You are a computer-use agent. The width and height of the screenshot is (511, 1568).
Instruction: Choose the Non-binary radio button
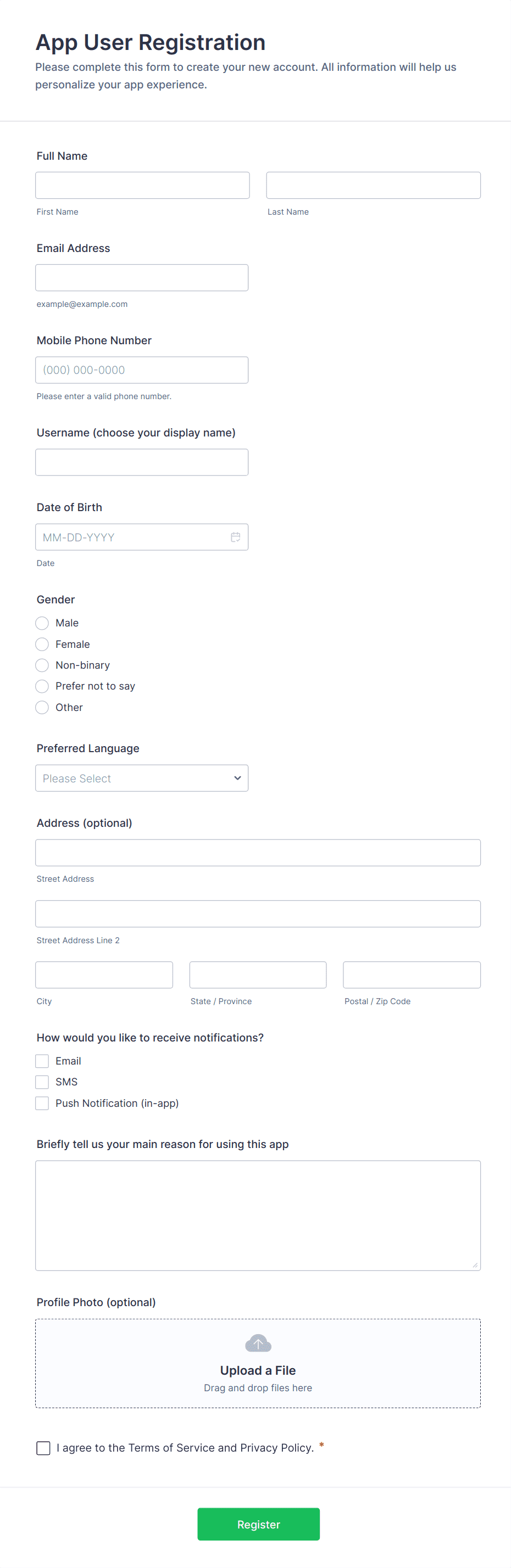click(42, 665)
